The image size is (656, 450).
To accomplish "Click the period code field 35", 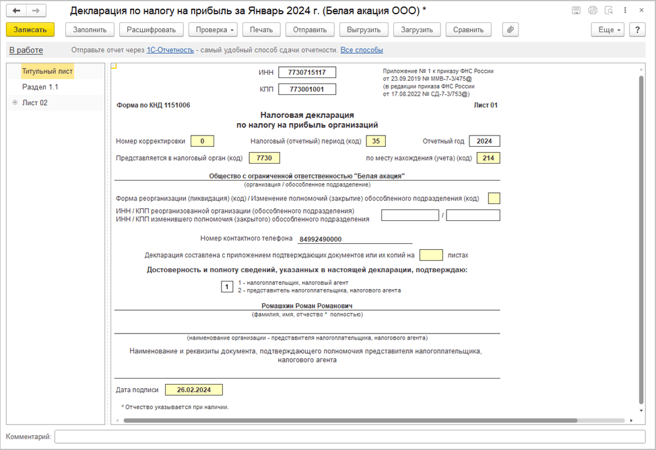I will (x=376, y=141).
